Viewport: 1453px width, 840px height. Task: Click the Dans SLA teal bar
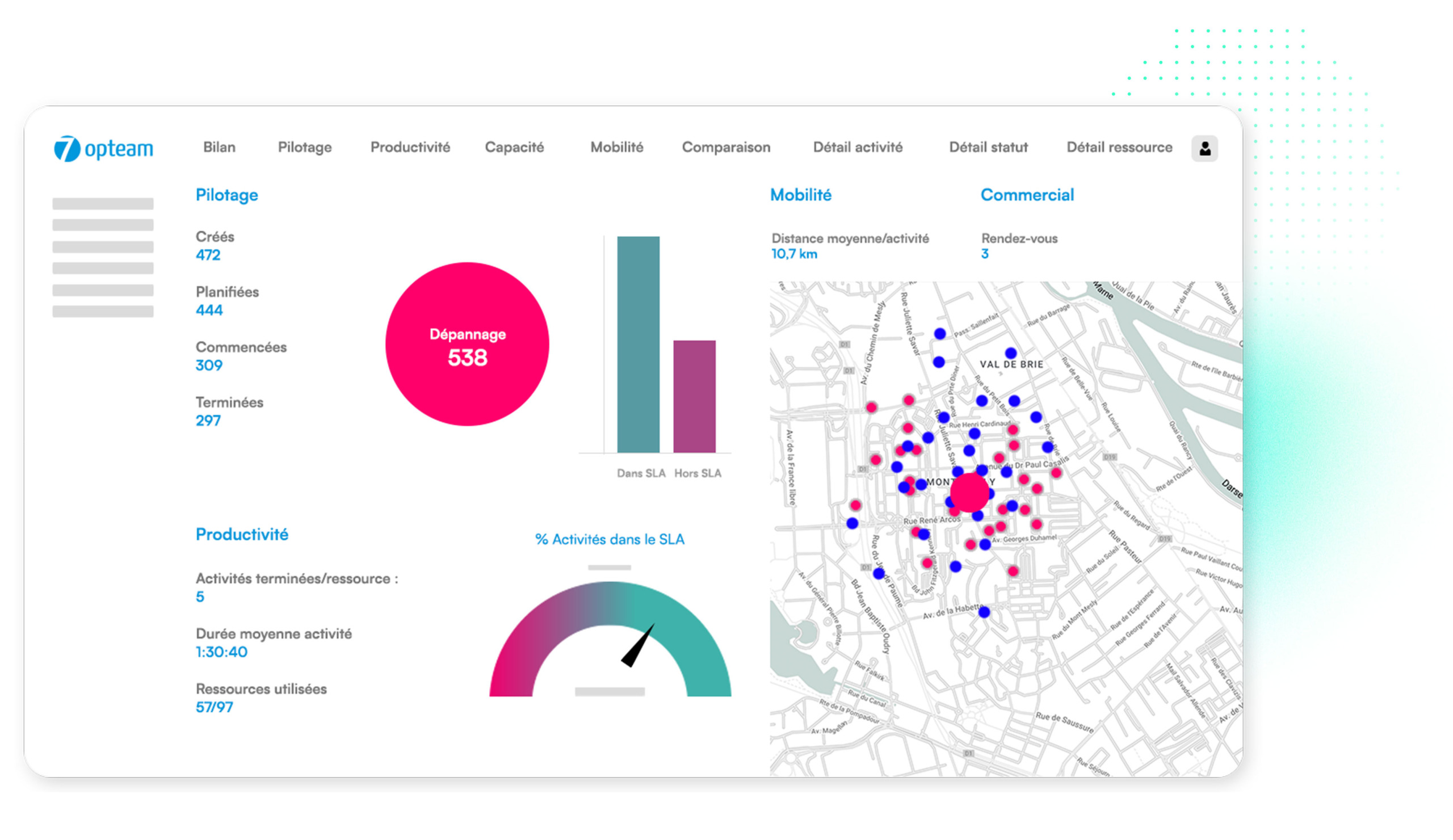[639, 345]
